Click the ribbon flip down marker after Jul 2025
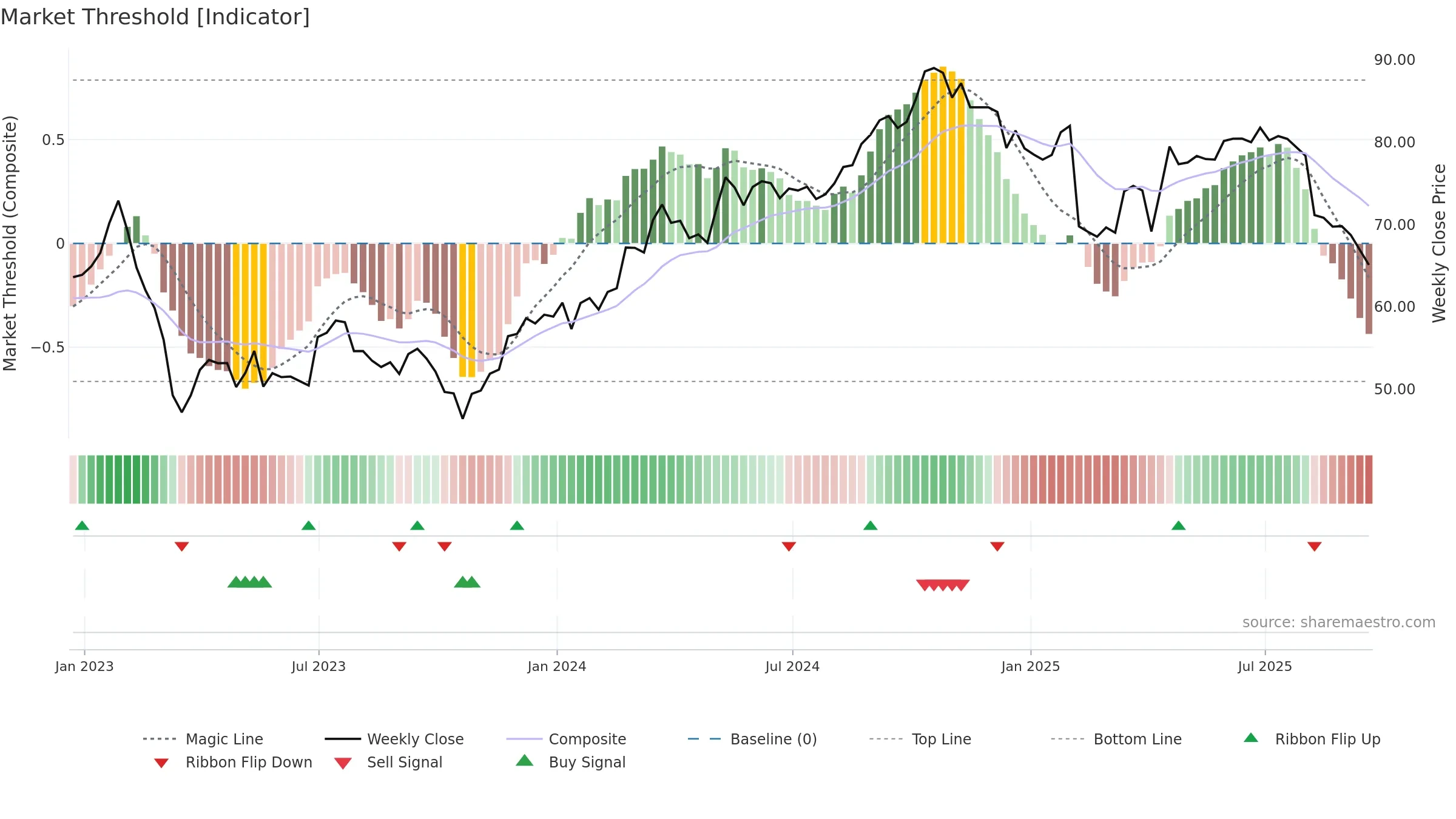 point(1315,547)
